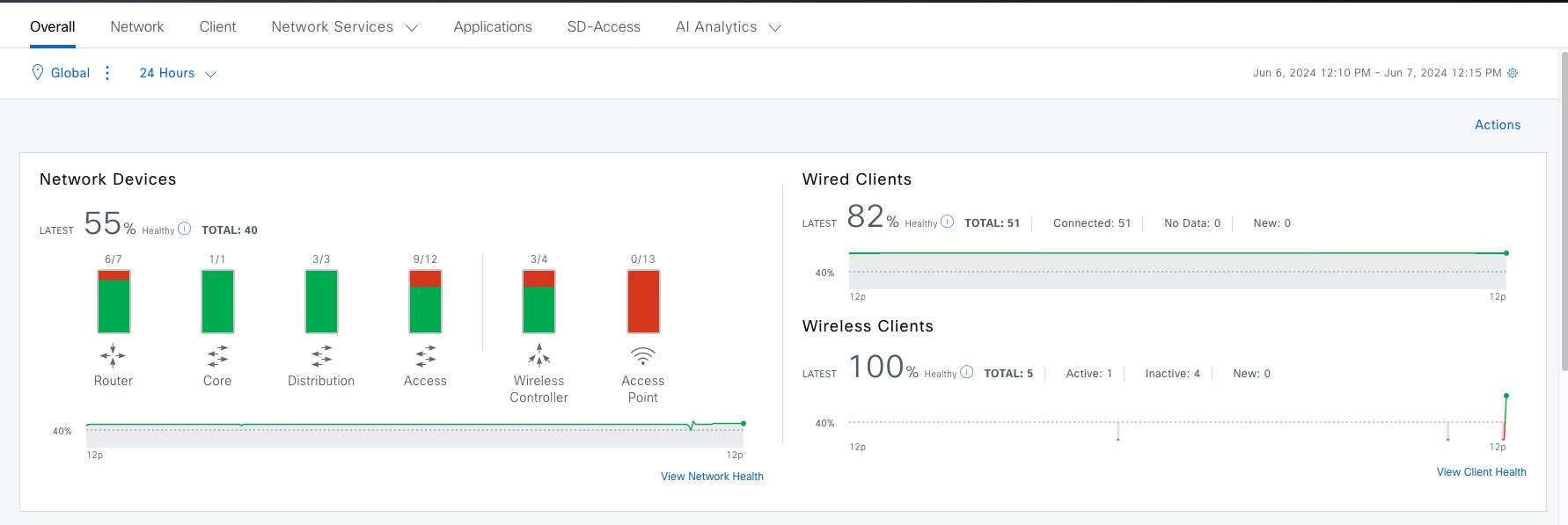Image resolution: width=1568 pixels, height=525 pixels.
Task: Click the red Access Point health bar
Action: click(643, 302)
